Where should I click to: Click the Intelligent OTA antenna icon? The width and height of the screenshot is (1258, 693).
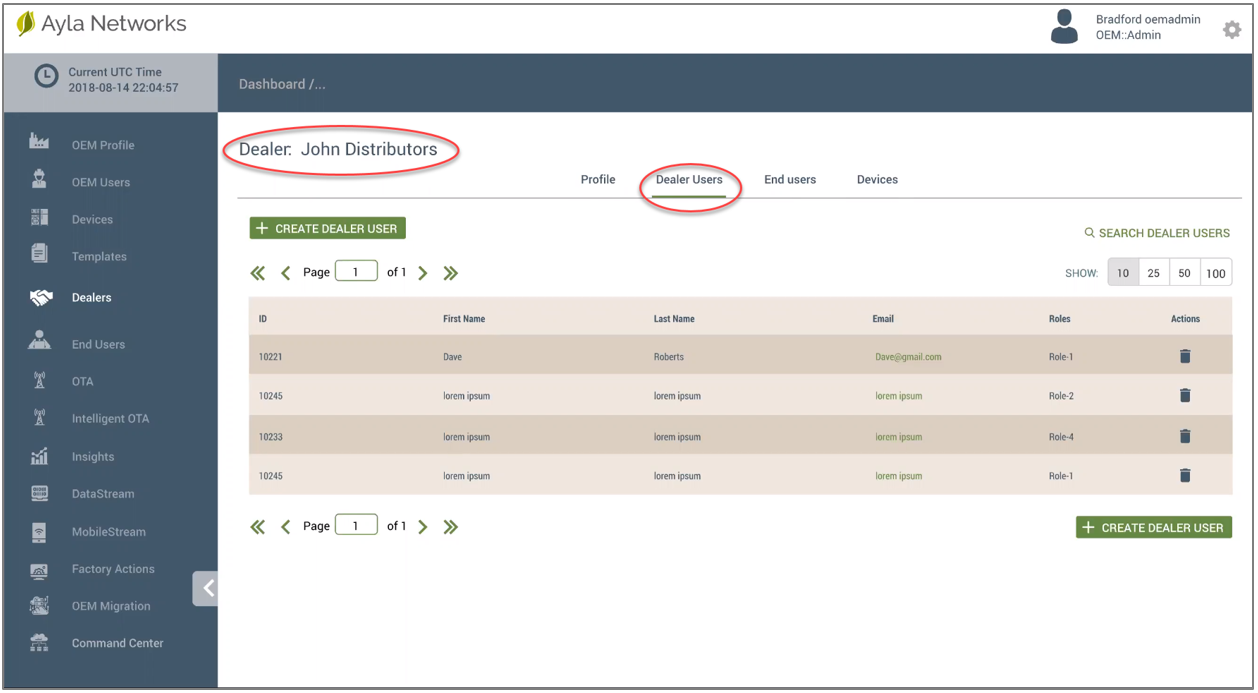(39, 418)
